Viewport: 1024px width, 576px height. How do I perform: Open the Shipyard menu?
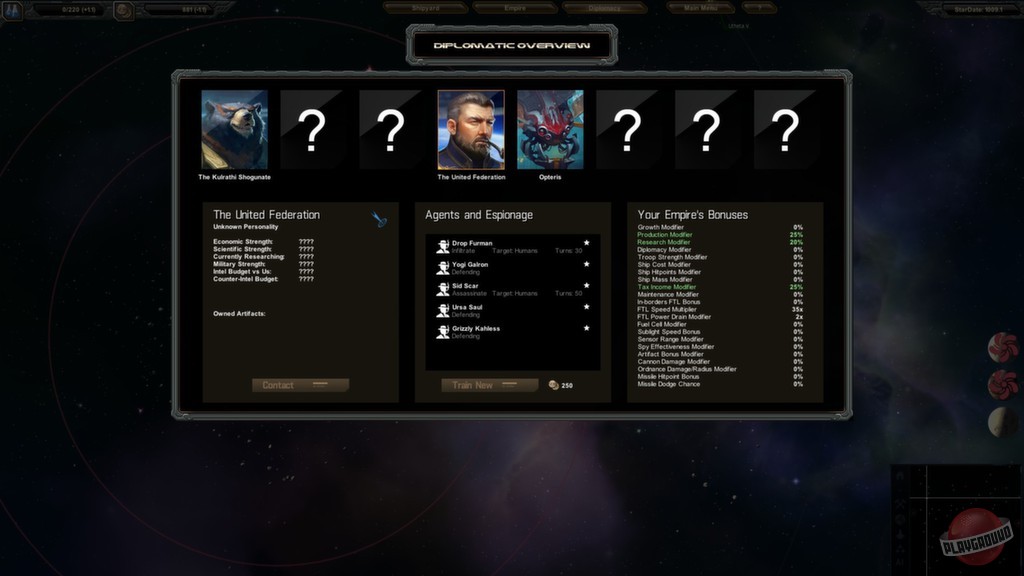(426, 8)
